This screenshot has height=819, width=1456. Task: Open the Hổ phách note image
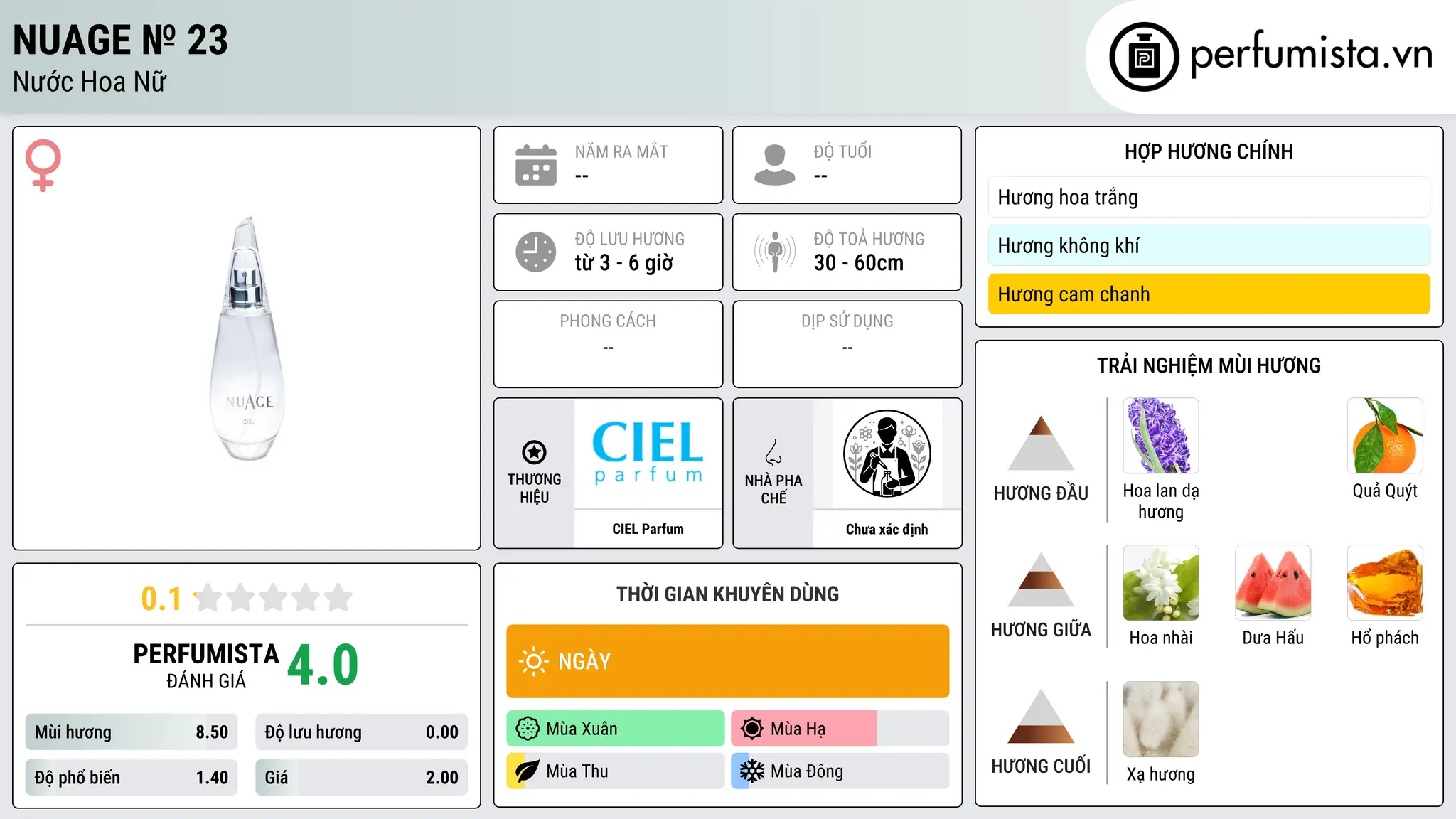tap(1385, 583)
